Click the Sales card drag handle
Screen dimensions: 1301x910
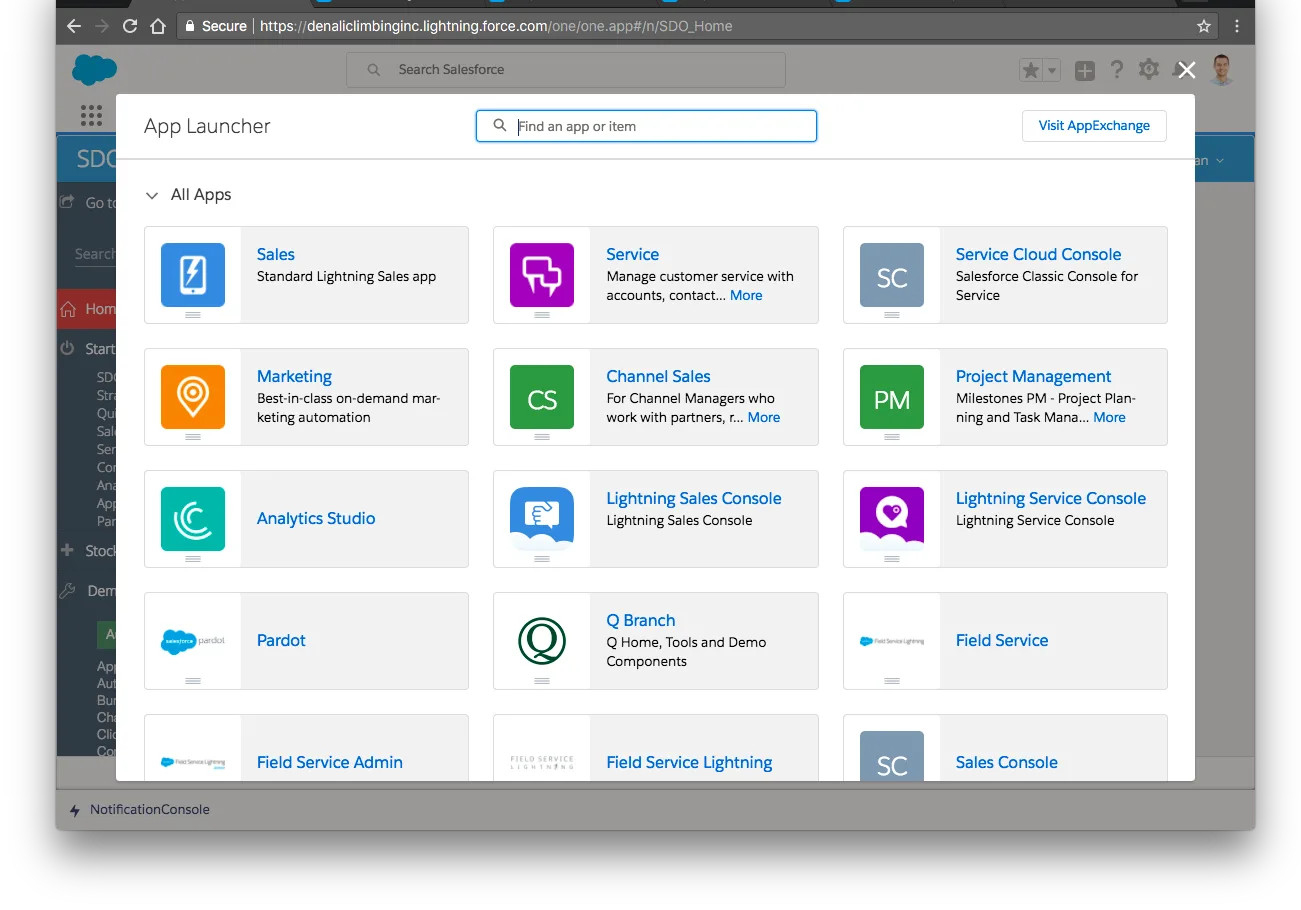click(193, 315)
